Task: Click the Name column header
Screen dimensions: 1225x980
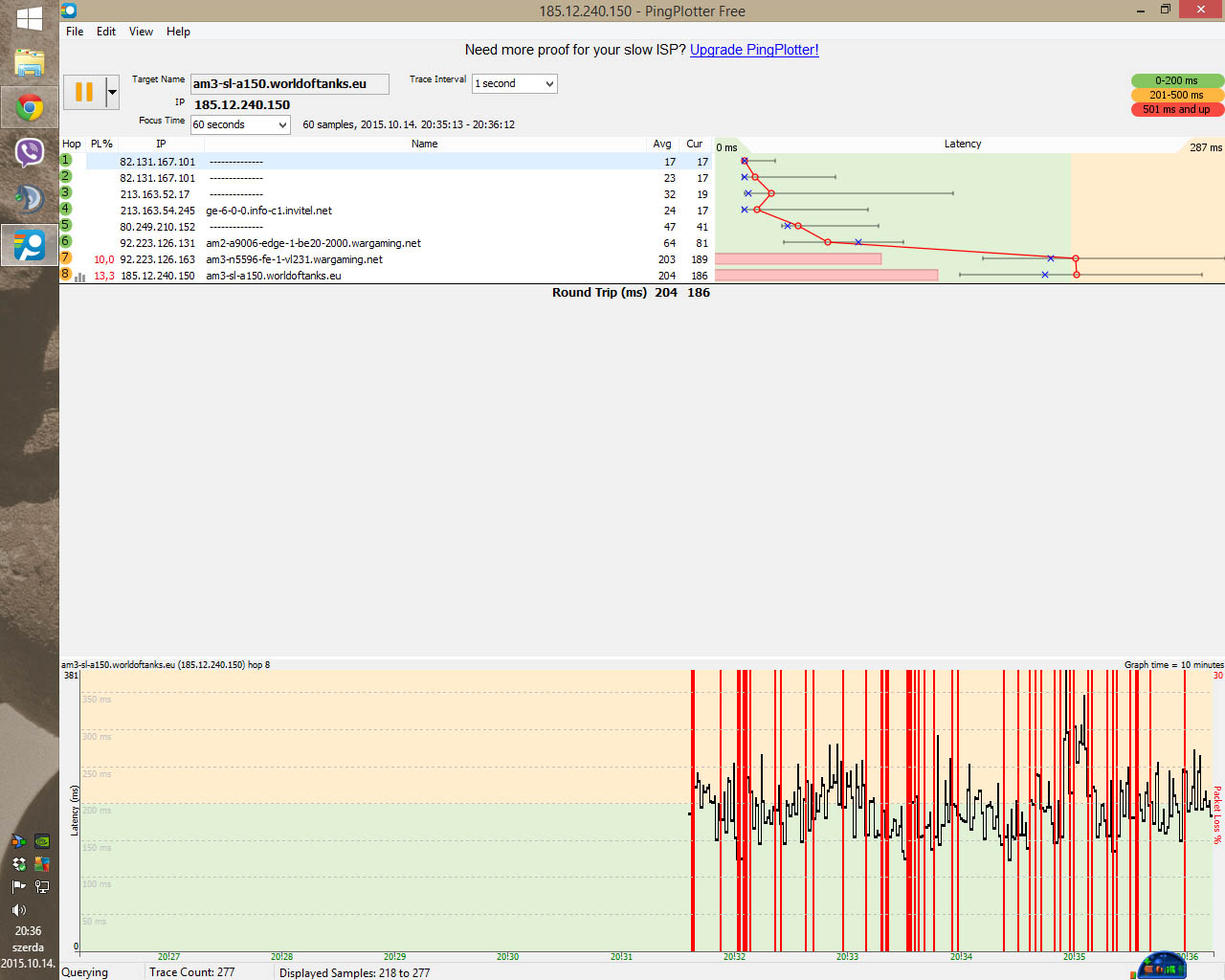Action: 425,144
